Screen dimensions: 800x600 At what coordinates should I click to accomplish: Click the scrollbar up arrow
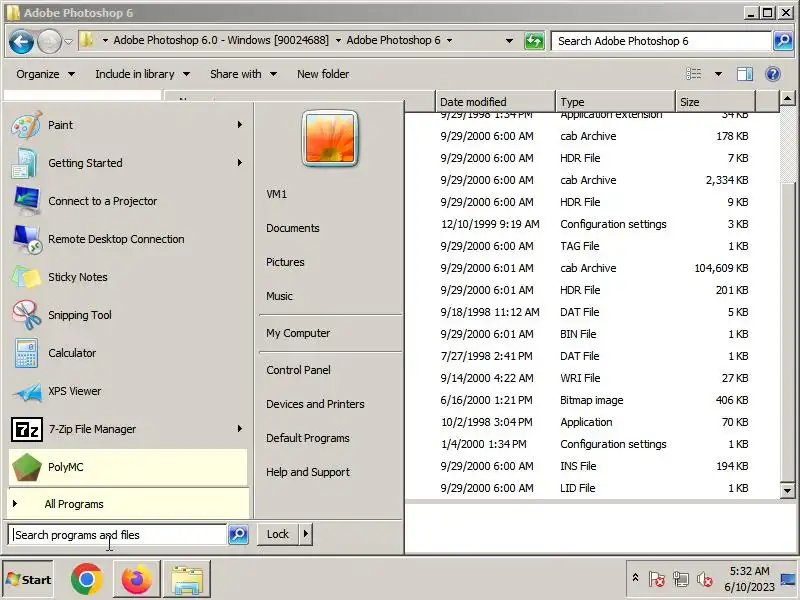pyautogui.click(x=787, y=97)
